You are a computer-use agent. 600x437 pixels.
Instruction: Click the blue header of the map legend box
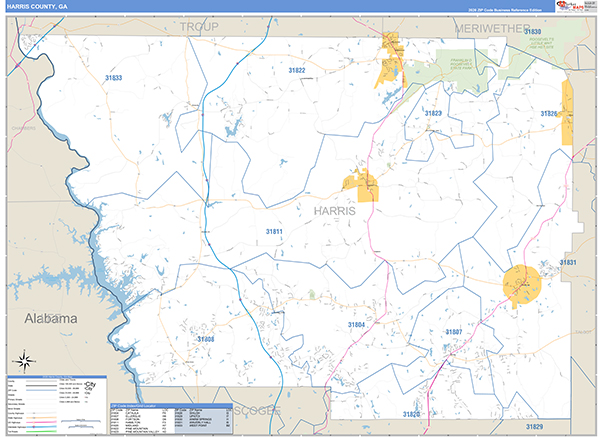[57, 377]
